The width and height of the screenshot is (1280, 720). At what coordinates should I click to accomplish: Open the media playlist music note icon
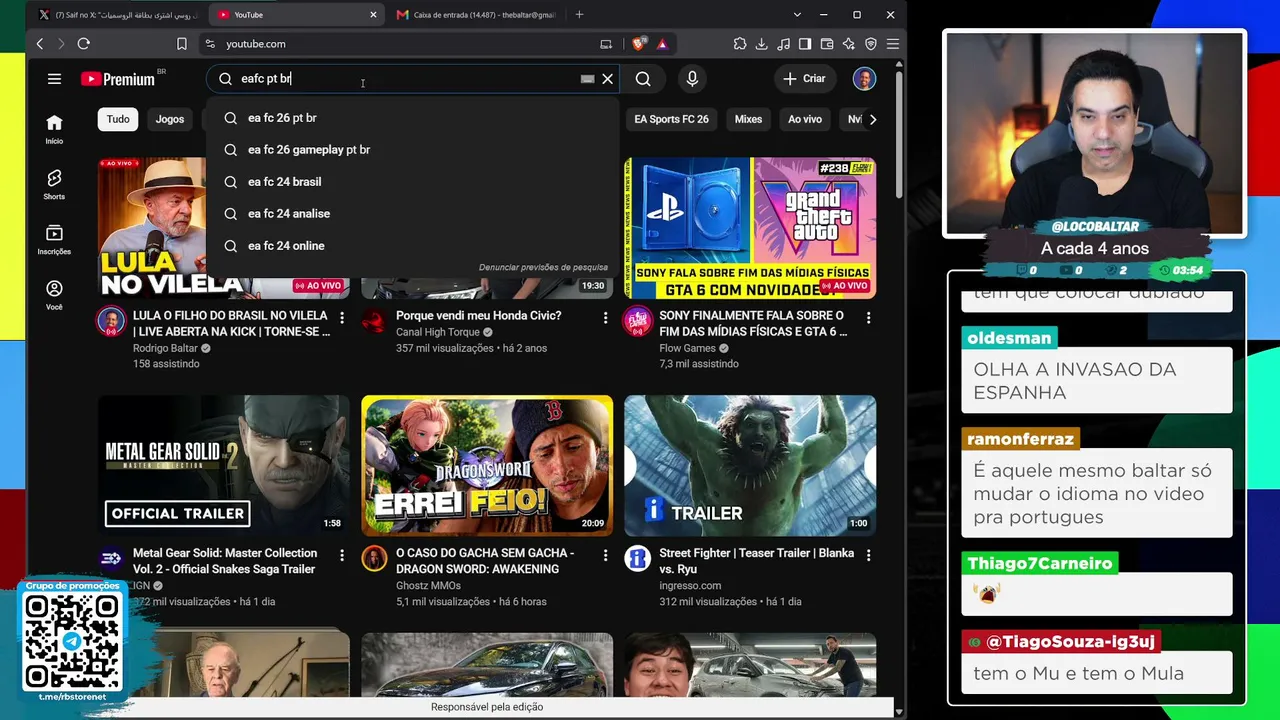pos(783,44)
